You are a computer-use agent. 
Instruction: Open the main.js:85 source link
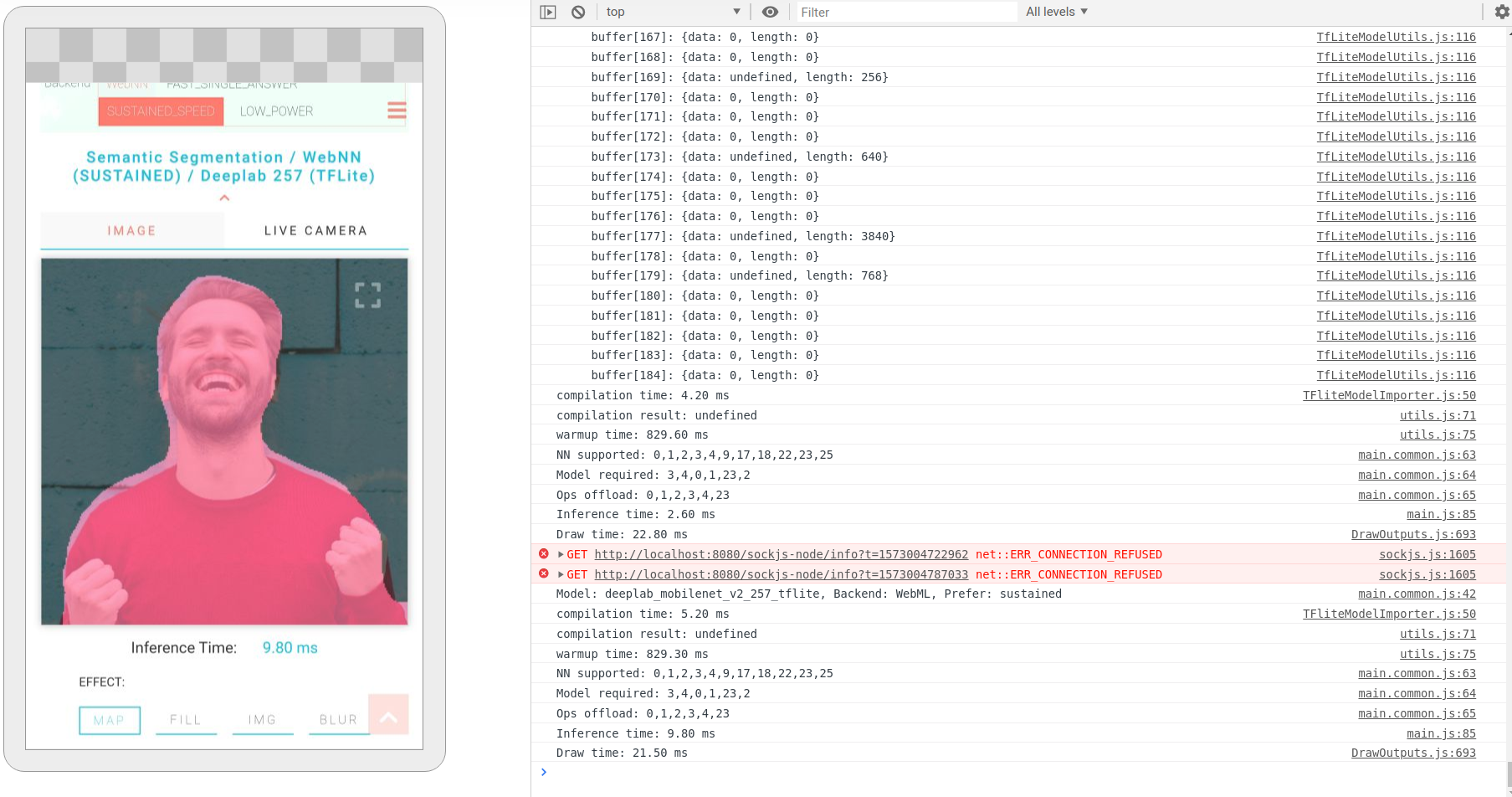(x=1440, y=514)
